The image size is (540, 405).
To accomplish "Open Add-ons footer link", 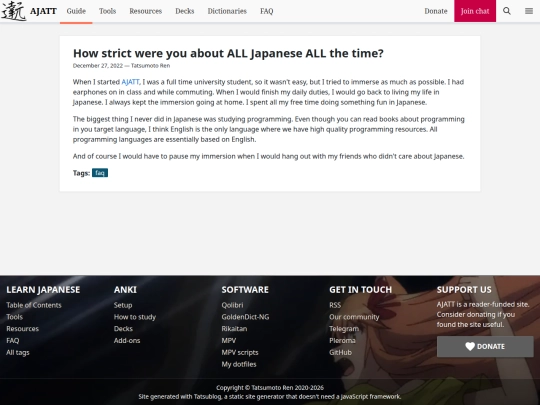I will click(x=127, y=341).
